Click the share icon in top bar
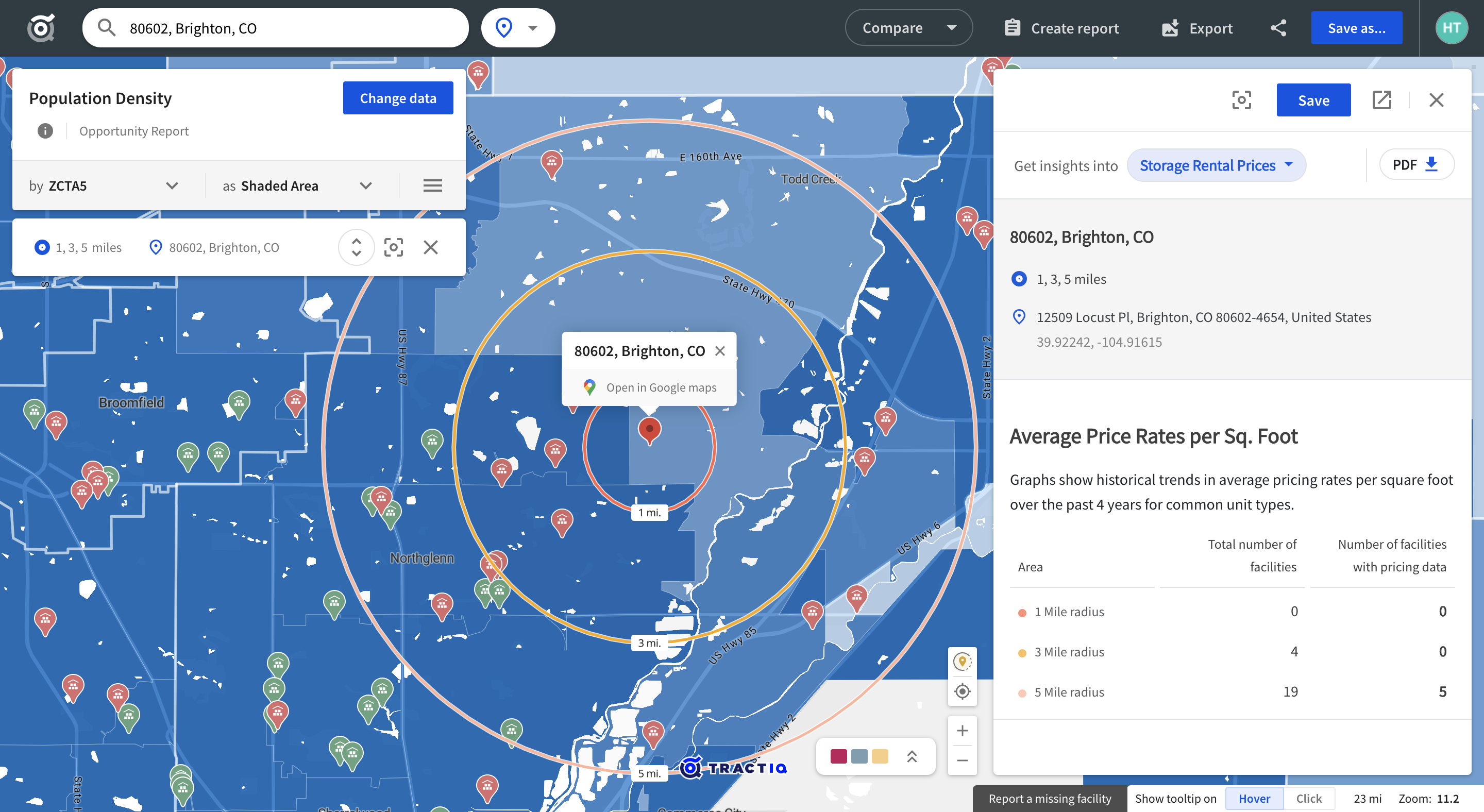1484x812 pixels. coord(1278,28)
